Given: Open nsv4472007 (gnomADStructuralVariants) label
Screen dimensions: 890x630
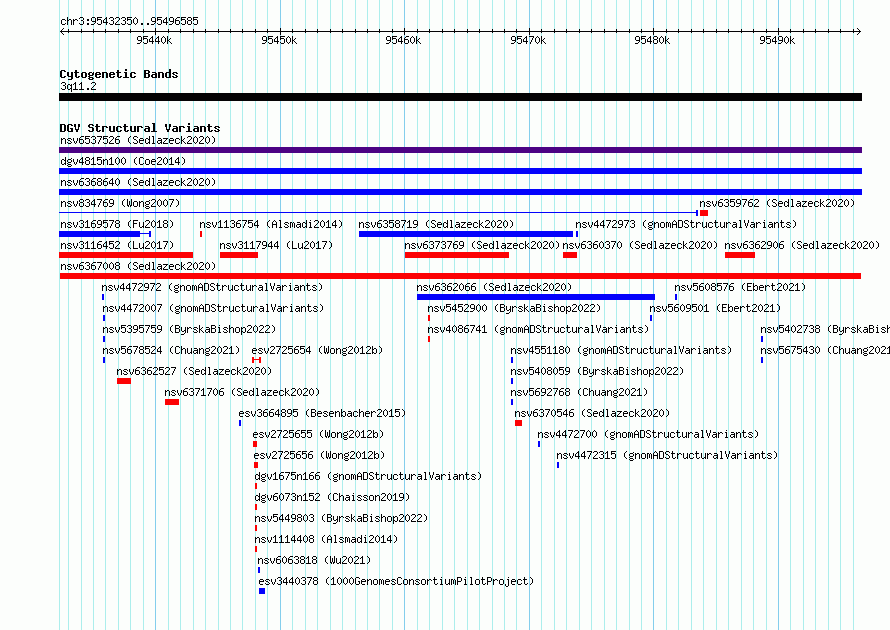Looking at the screenshot, I should pos(213,308).
